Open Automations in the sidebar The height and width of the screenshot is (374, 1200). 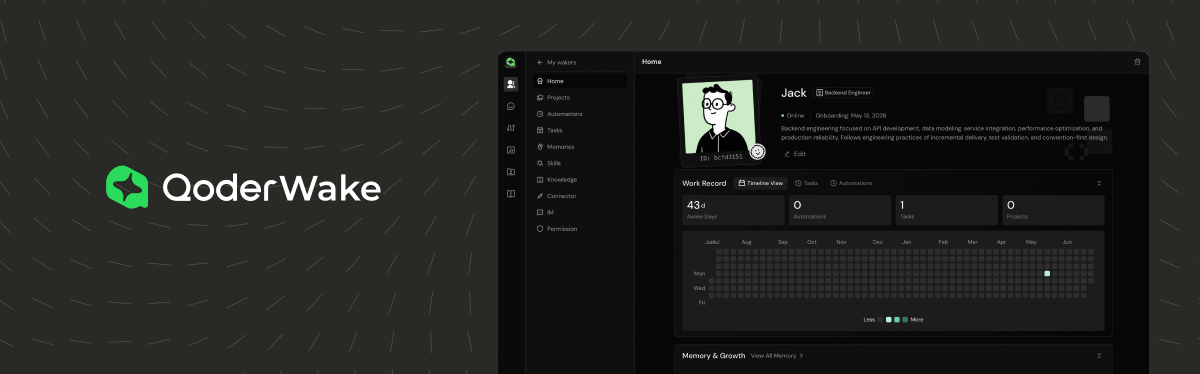[580, 114]
